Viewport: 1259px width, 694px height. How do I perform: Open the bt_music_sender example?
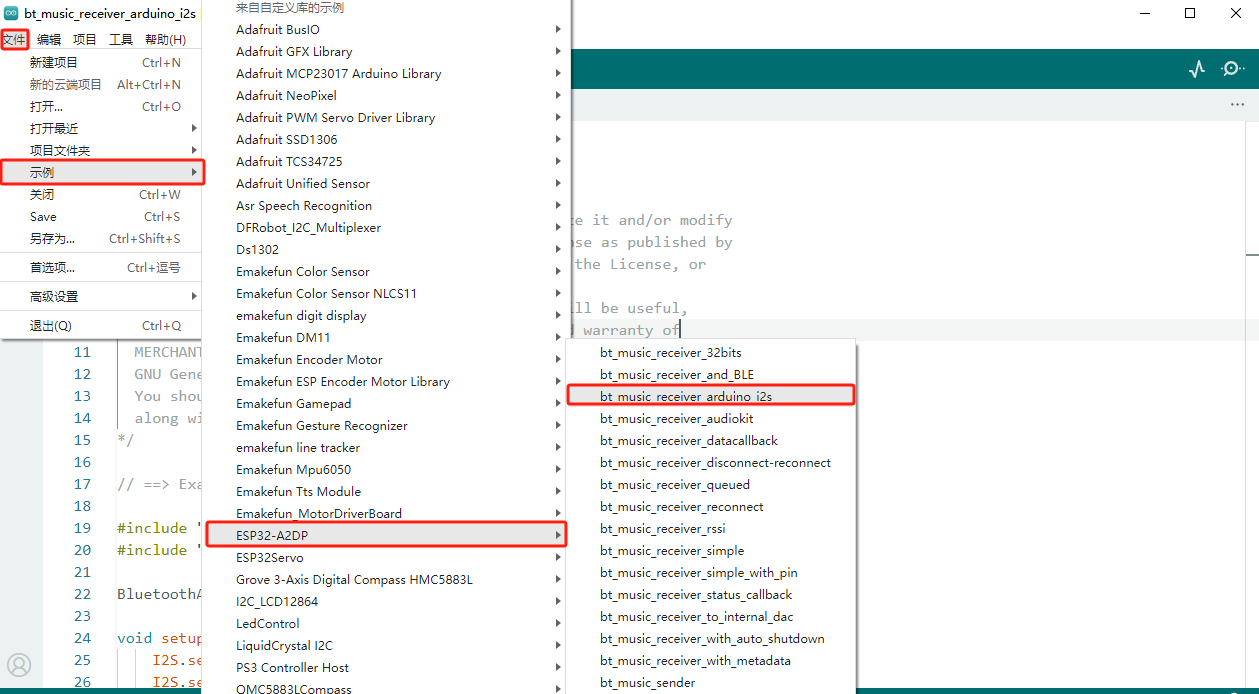(711, 682)
